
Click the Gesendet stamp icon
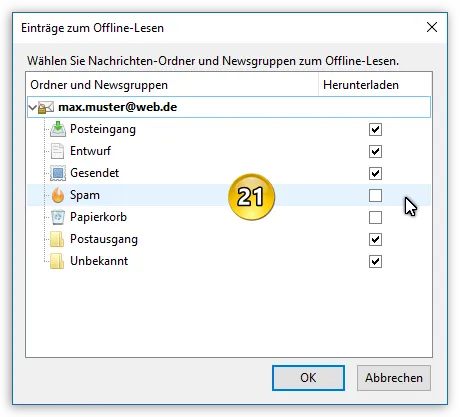[58, 173]
